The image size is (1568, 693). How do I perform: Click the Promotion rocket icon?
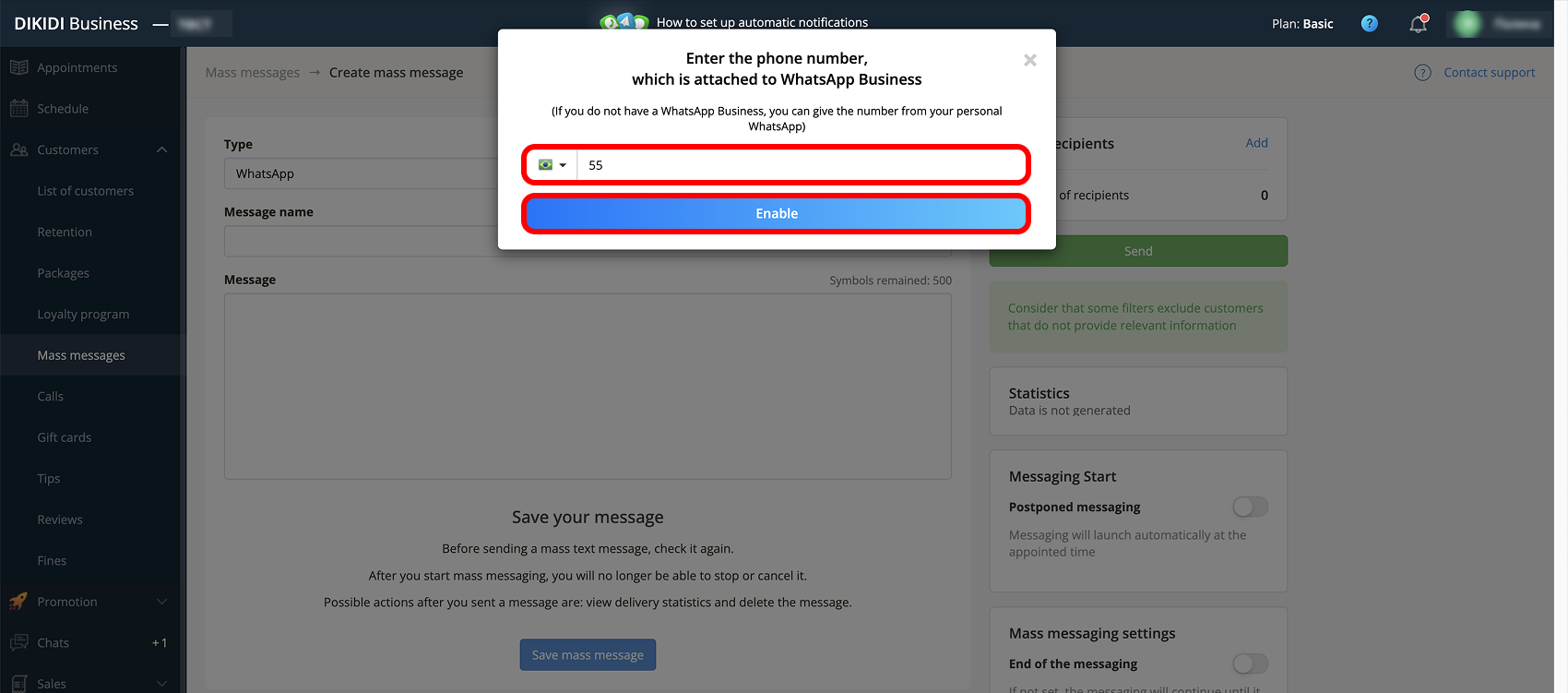(x=18, y=602)
